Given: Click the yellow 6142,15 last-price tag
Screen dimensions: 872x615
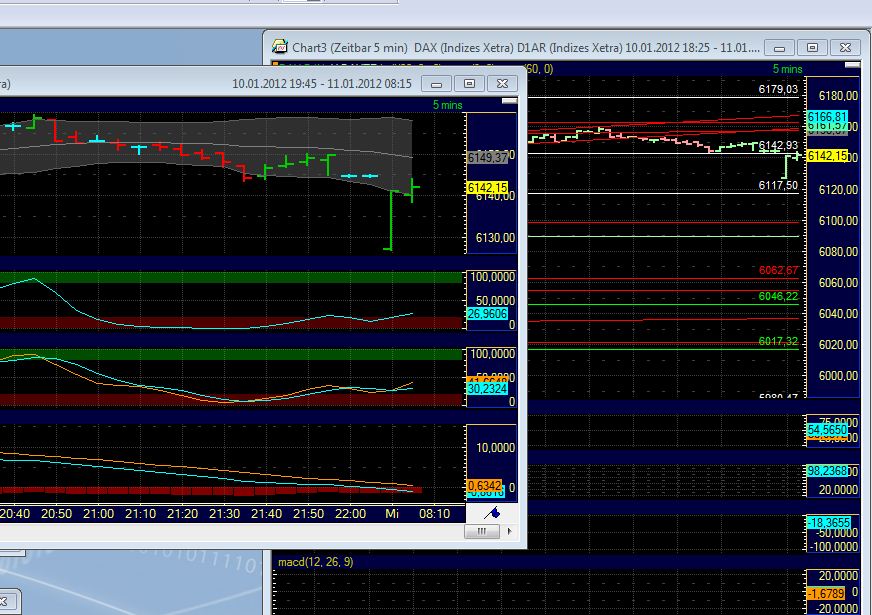Looking at the screenshot, I should point(488,187).
